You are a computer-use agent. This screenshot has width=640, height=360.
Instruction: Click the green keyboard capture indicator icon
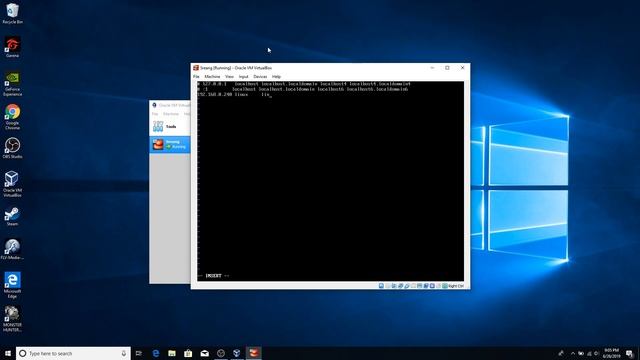(445, 286)
